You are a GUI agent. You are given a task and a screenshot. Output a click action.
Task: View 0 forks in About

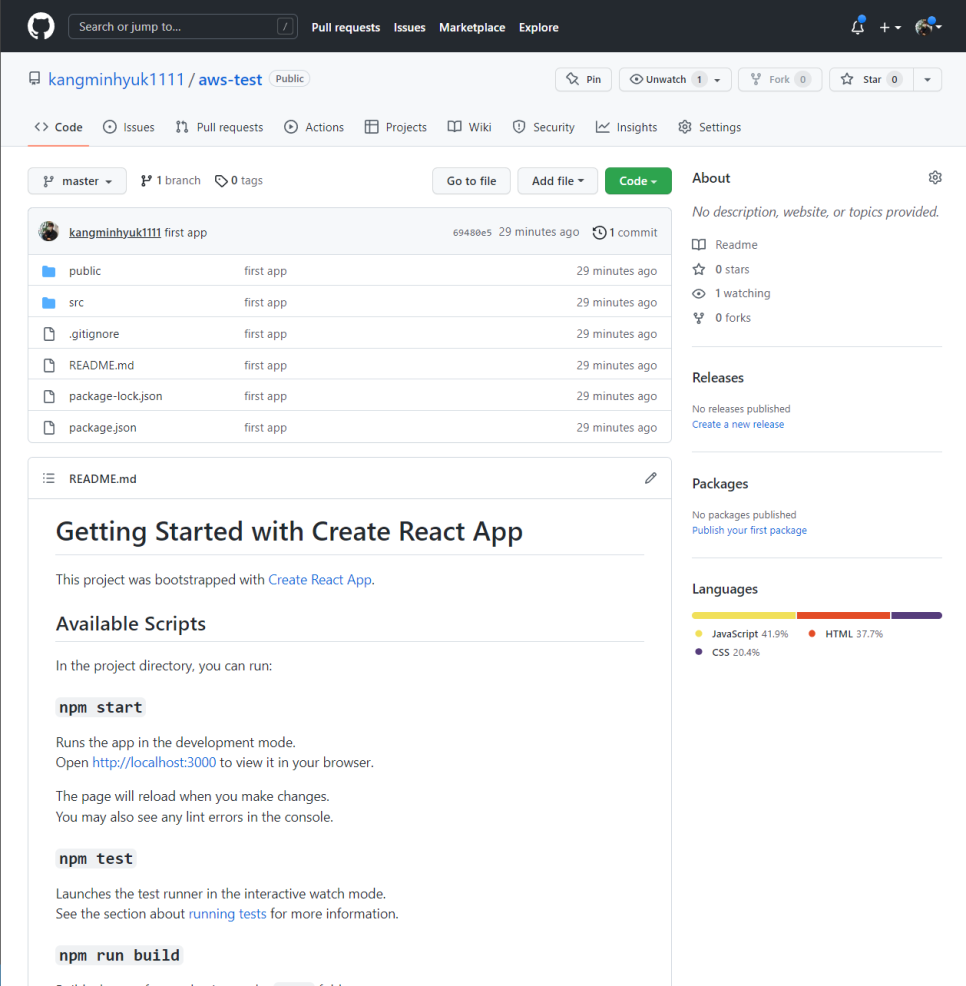coord(721,318)
